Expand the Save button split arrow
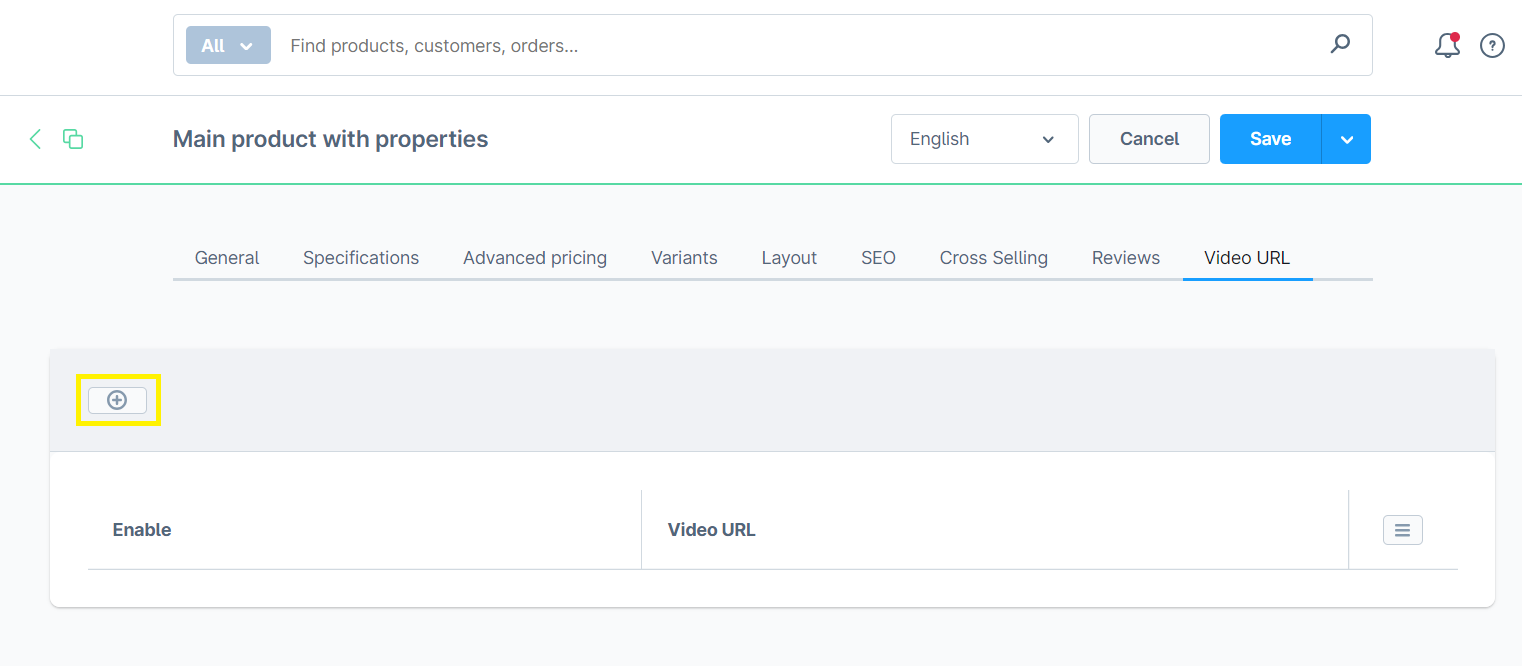The height and width of the screenshot is (666, 1522). click(1347, 139)
